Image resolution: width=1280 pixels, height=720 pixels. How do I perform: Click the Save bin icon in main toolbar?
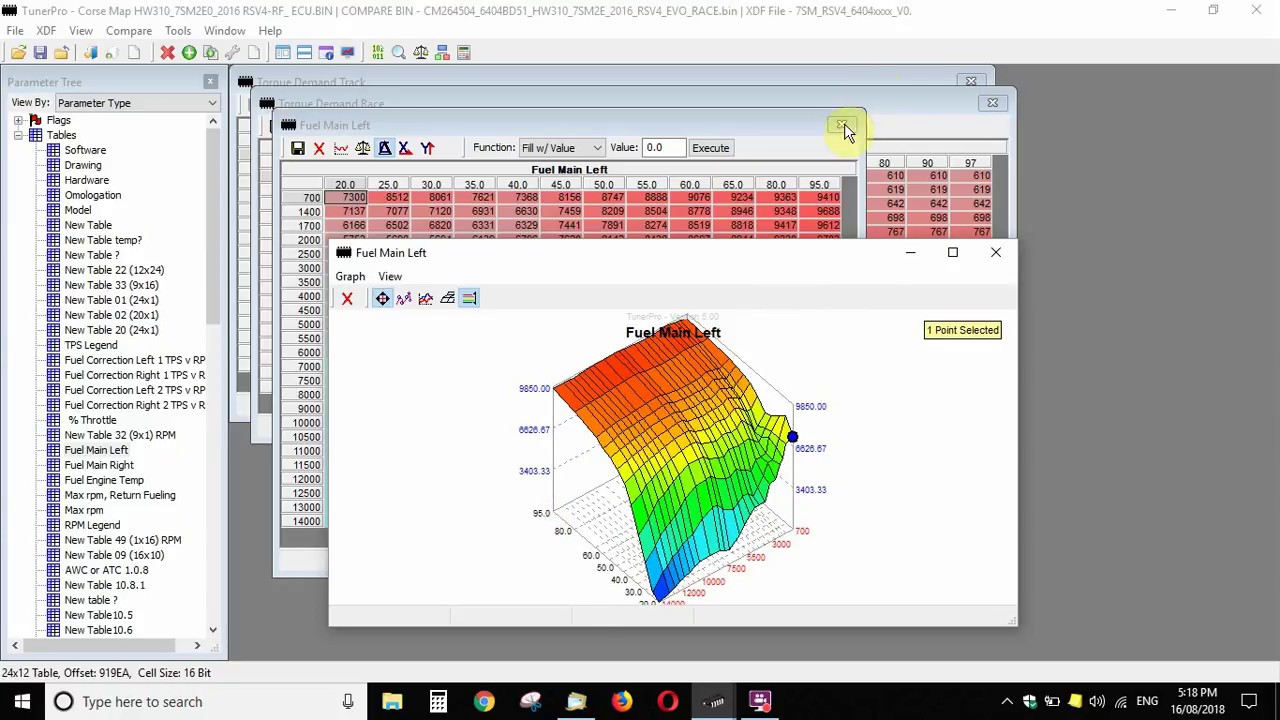coord(40,52)
